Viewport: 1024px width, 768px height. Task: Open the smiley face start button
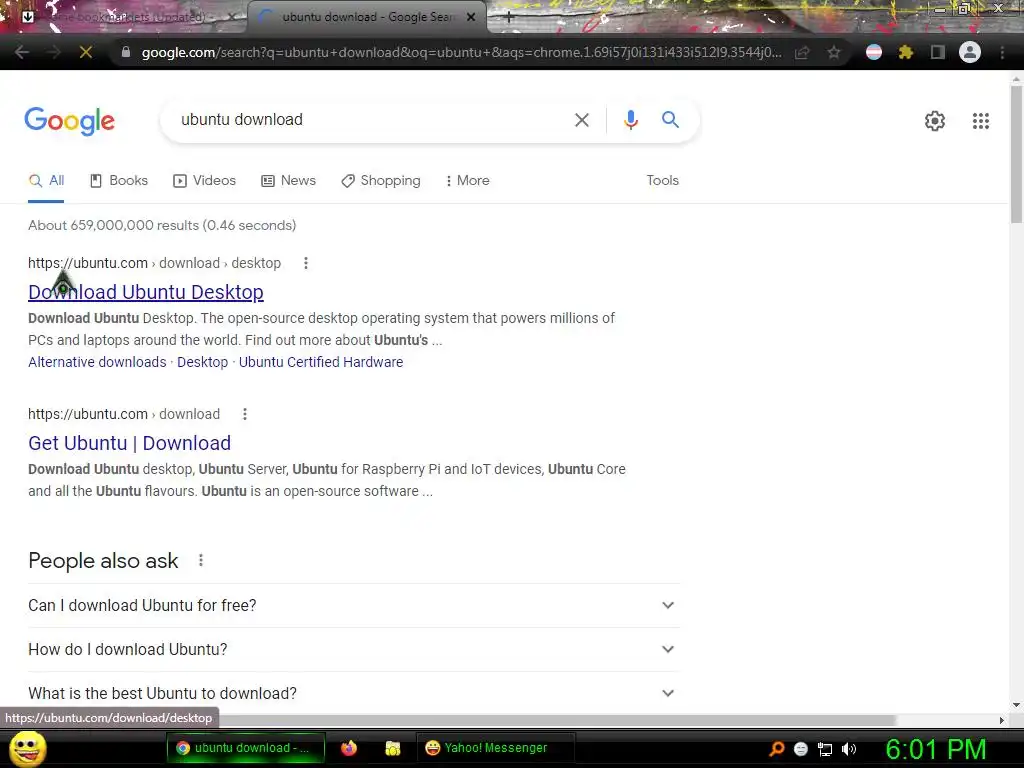(28, 748)
